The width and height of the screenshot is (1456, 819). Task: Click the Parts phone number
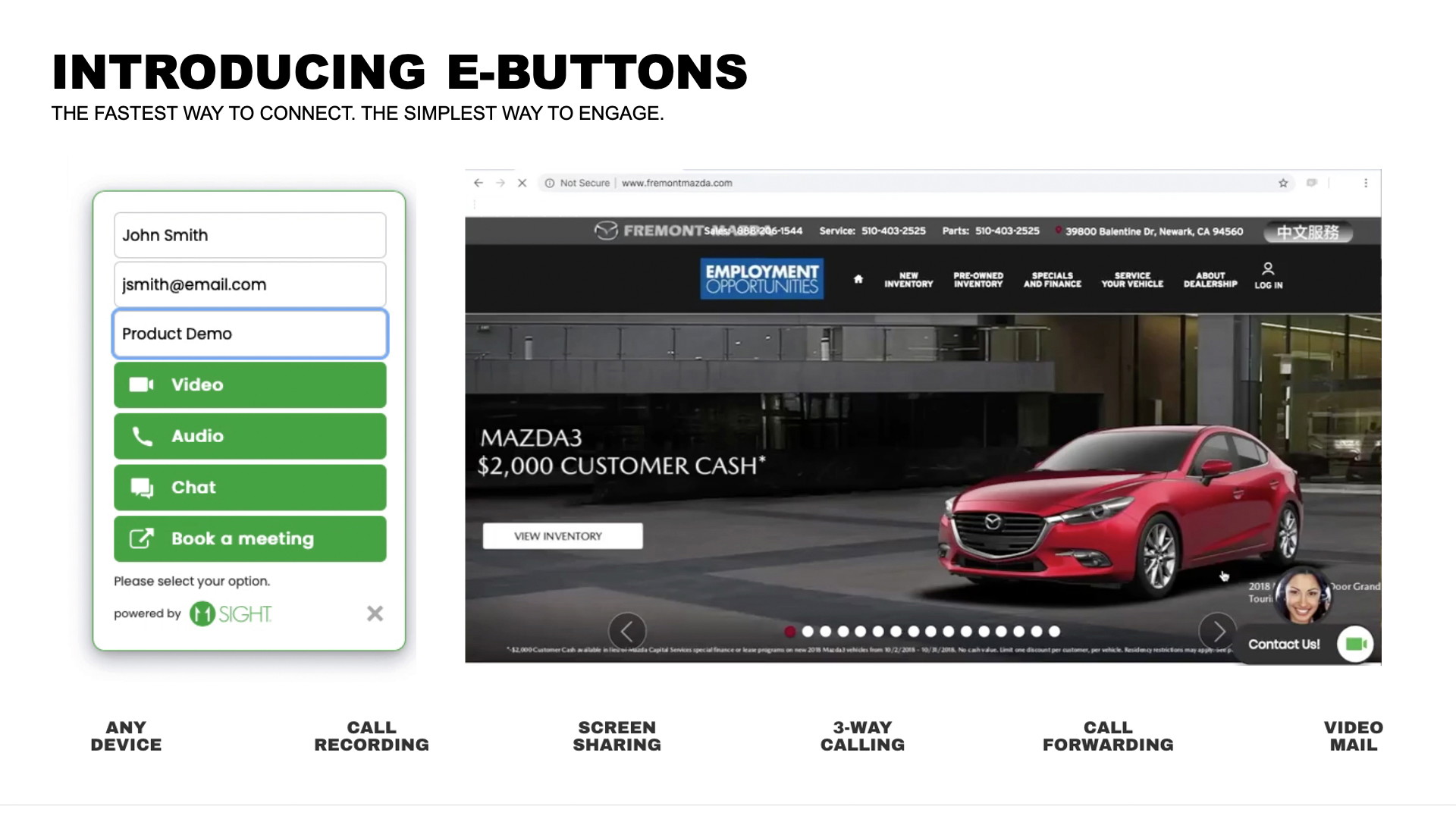pyautogui.click(x=1007, y=231)
